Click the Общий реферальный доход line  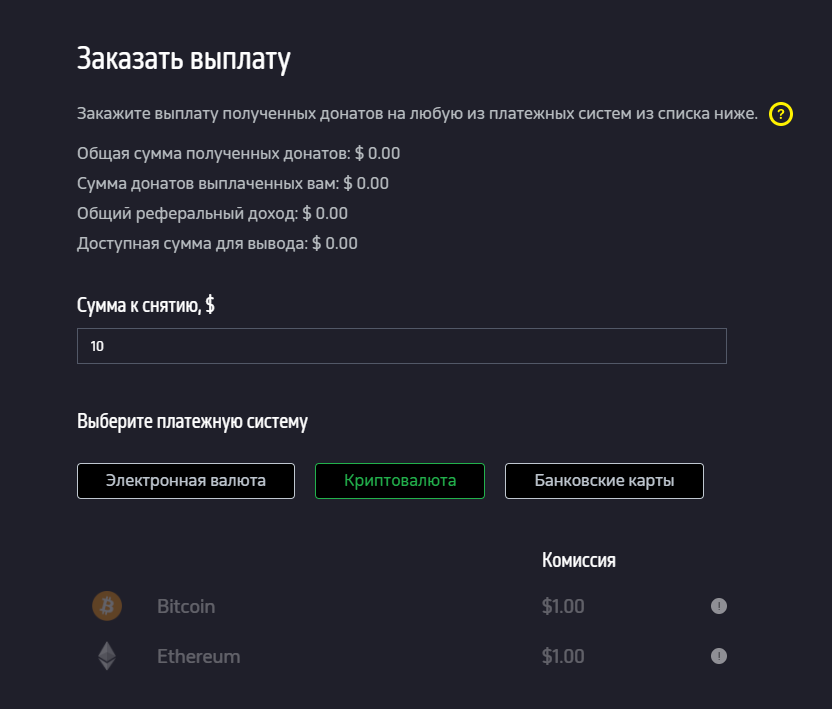click(x=212, y=213)
